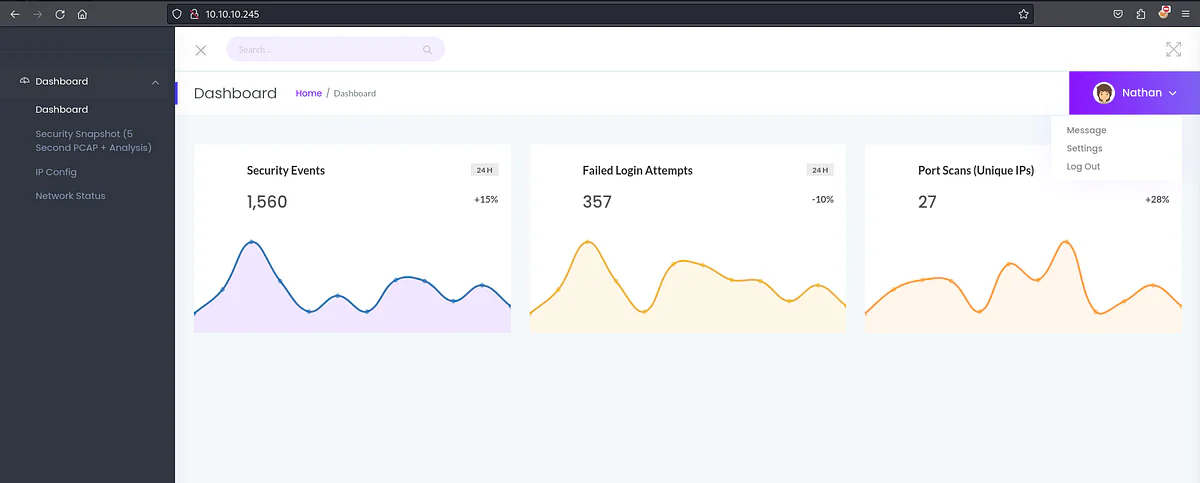Click the +15% change indicator

486,200
